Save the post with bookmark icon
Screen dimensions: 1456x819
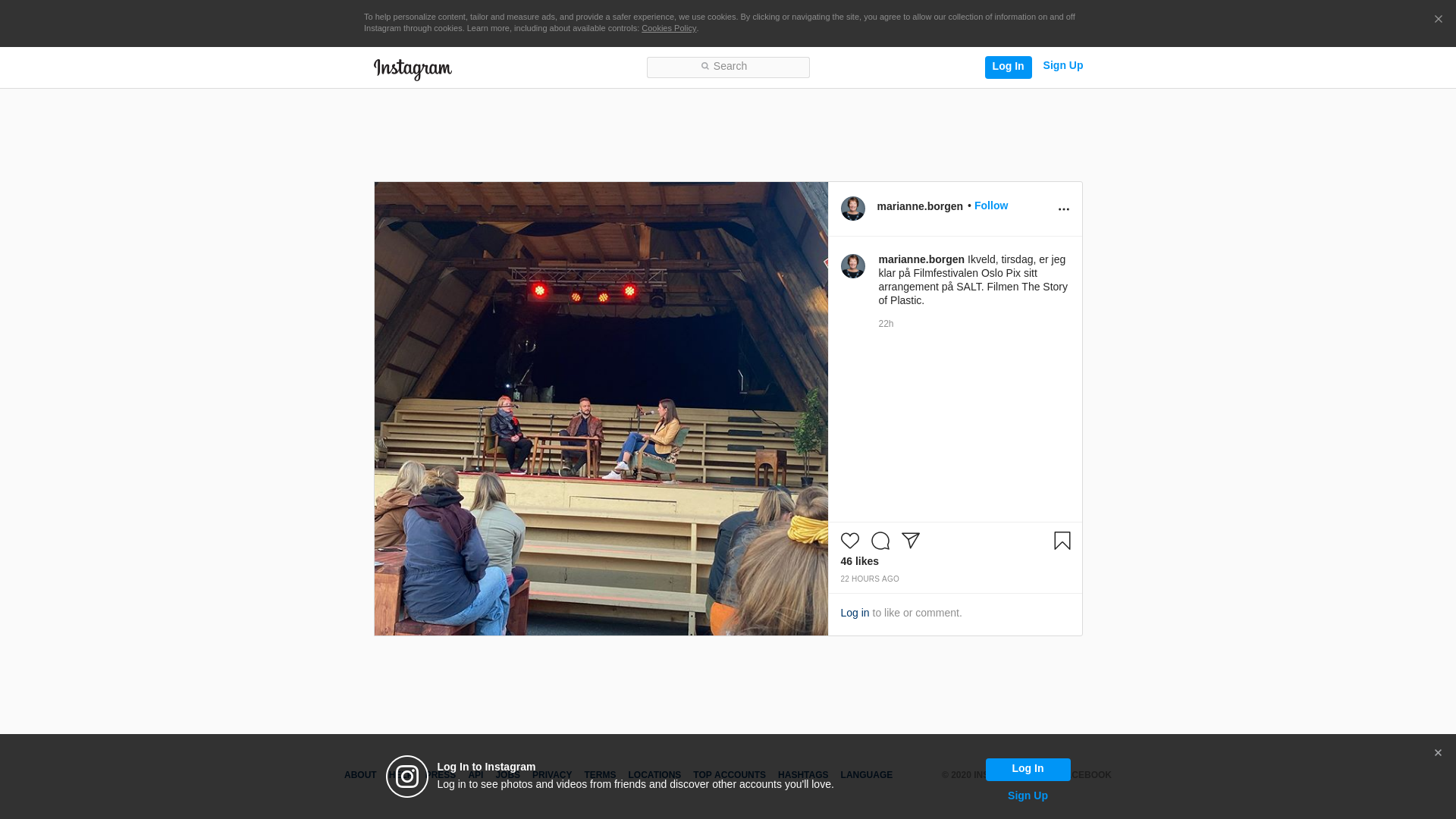click(1062, 541)
